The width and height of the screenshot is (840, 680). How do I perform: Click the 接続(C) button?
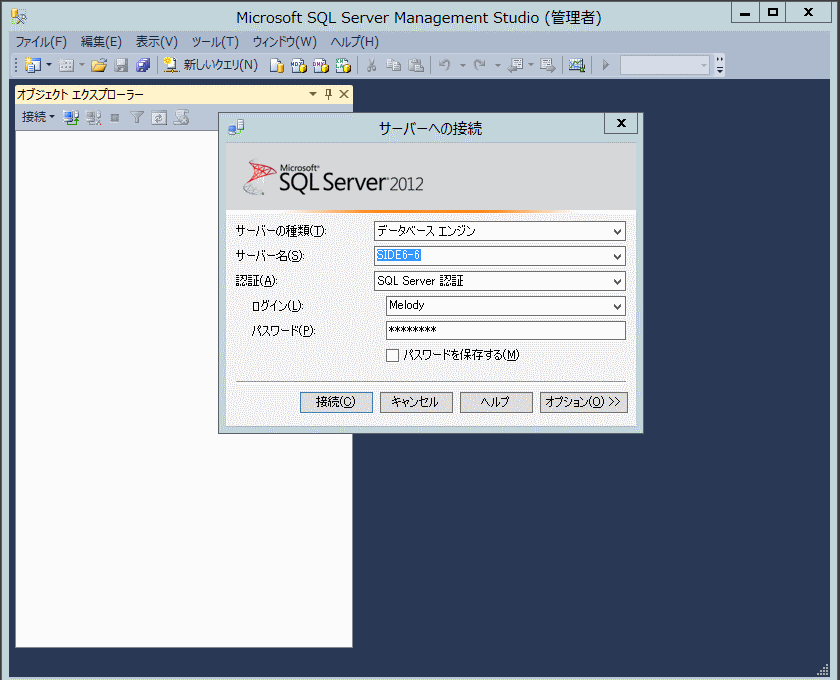[336, 402]
